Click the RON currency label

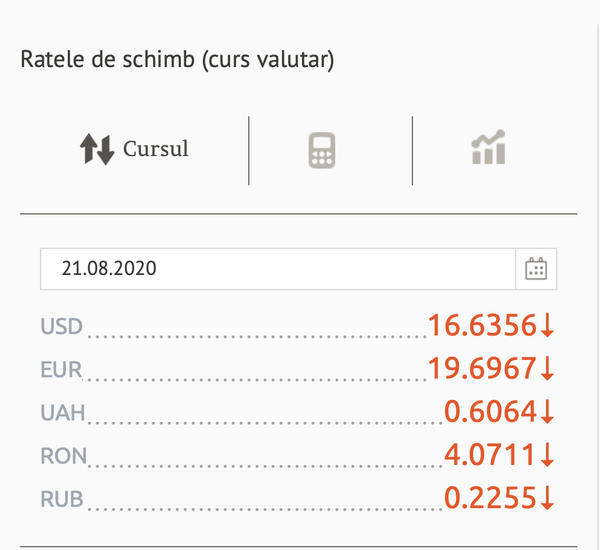(64, 456)
